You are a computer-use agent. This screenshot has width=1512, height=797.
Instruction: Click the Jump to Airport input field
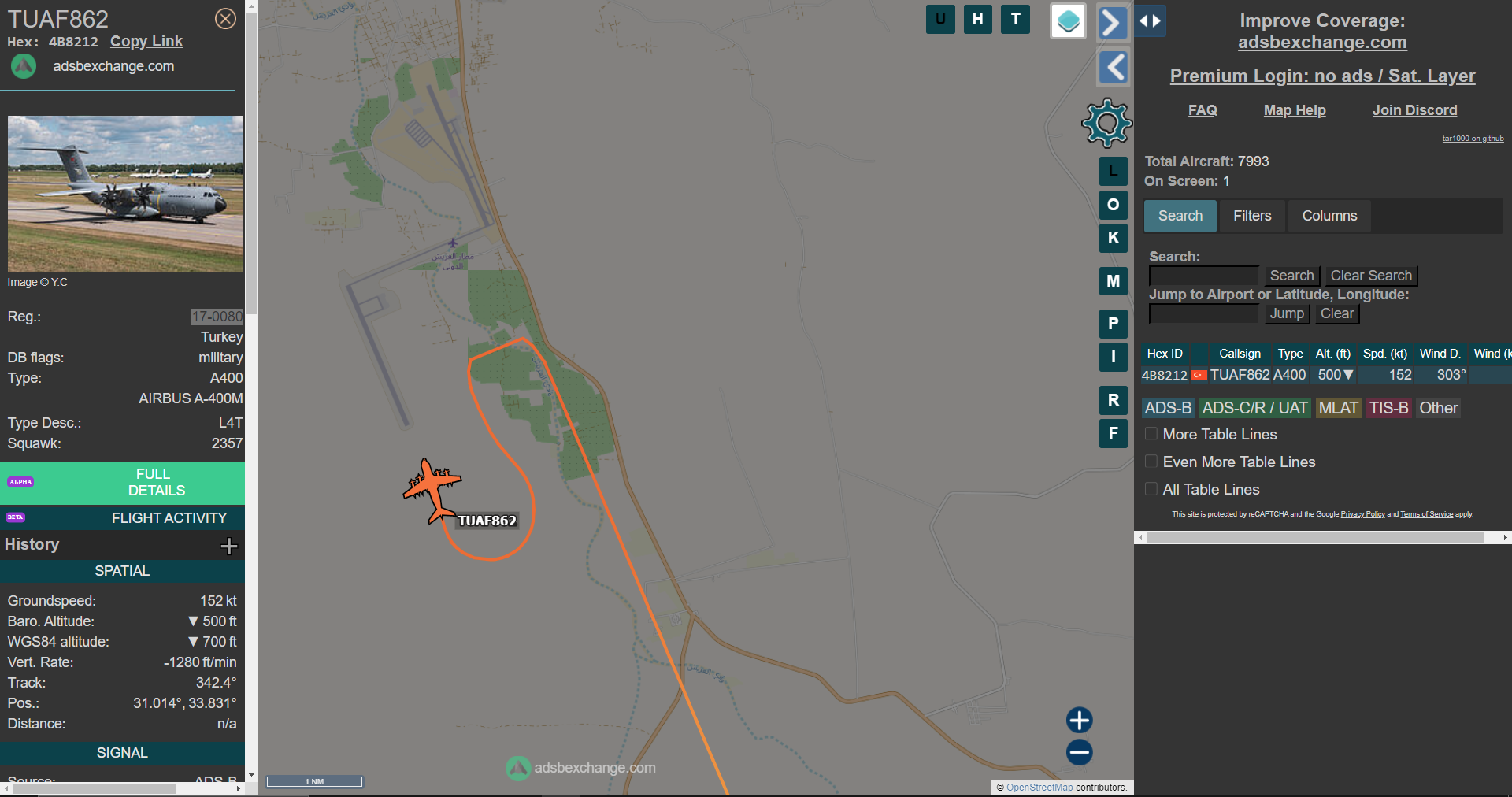1203,313
